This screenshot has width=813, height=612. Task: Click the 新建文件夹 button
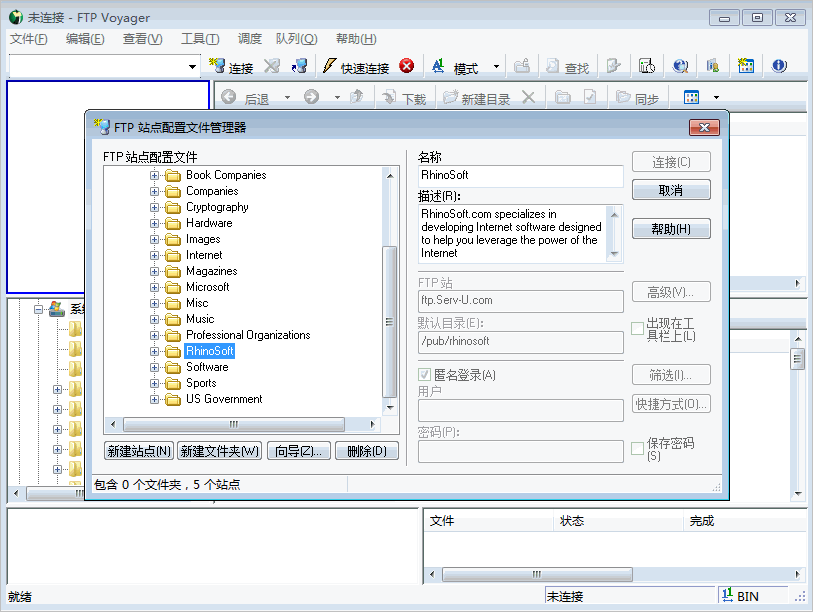pos(219,451)
